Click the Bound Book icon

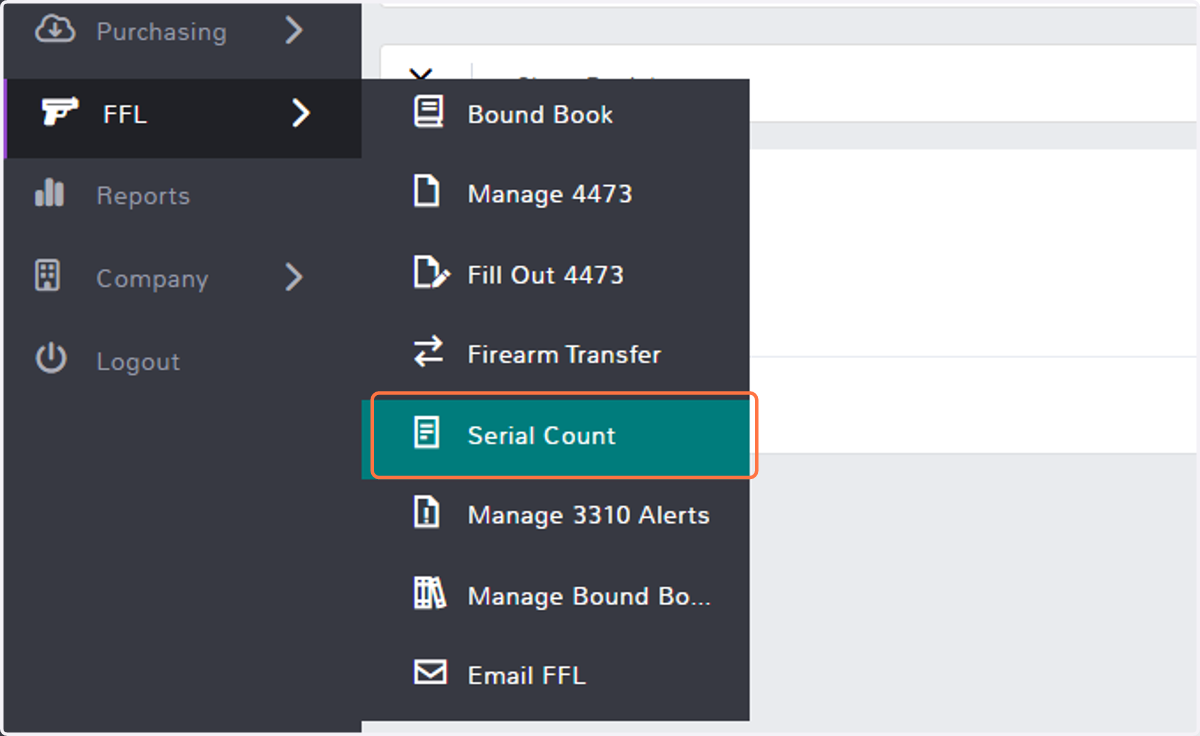point(428,112)
